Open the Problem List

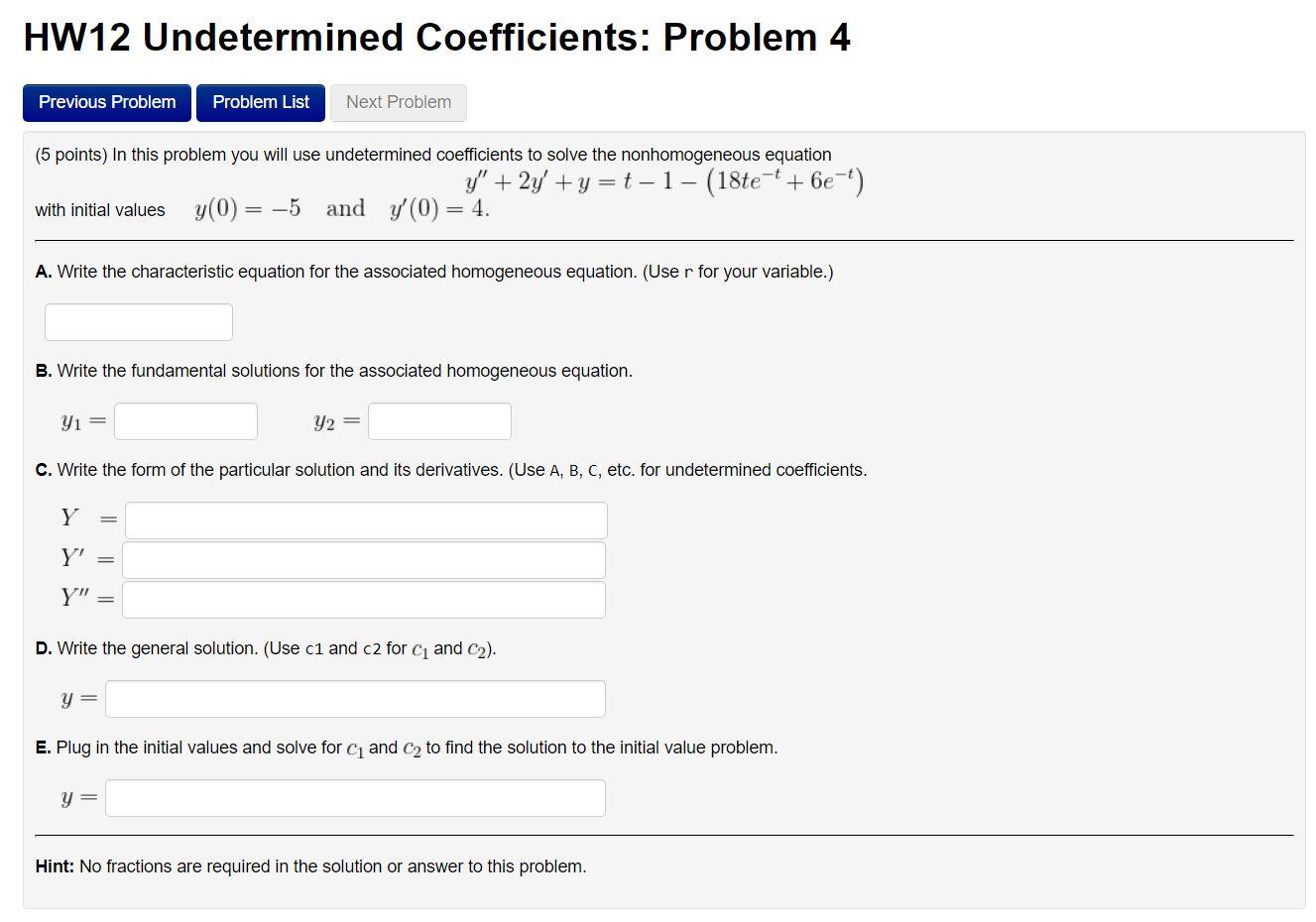pyautogui.click(x=260, y=102)
